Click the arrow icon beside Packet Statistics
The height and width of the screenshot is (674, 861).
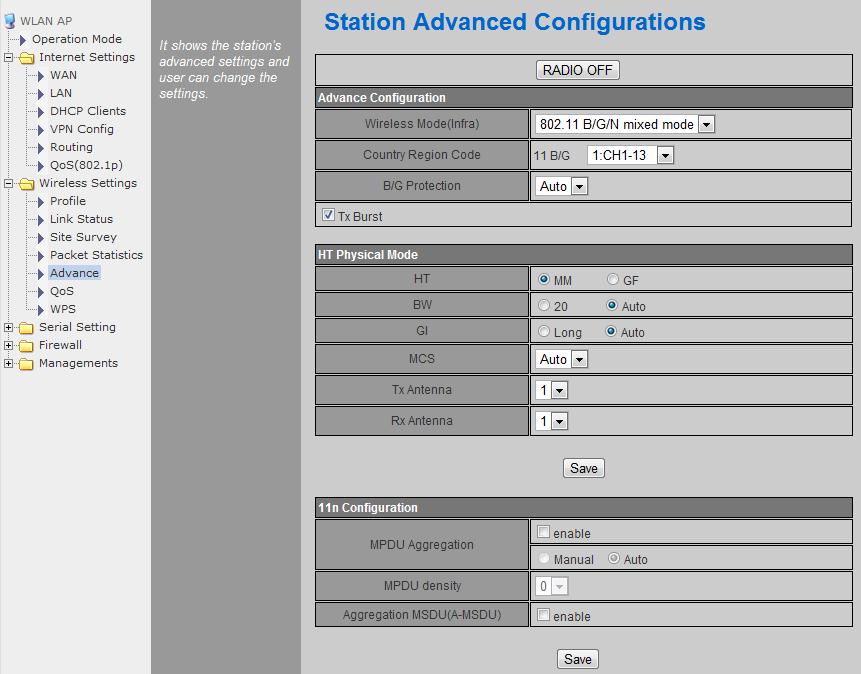[41, 256]
